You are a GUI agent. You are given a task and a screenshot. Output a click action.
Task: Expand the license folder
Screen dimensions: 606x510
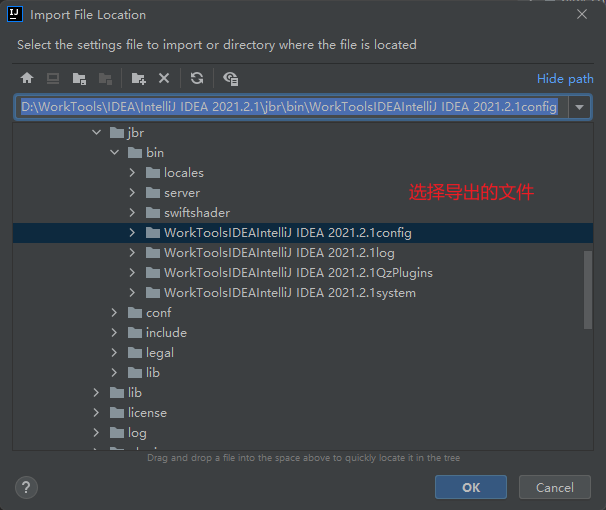[96, 413]
